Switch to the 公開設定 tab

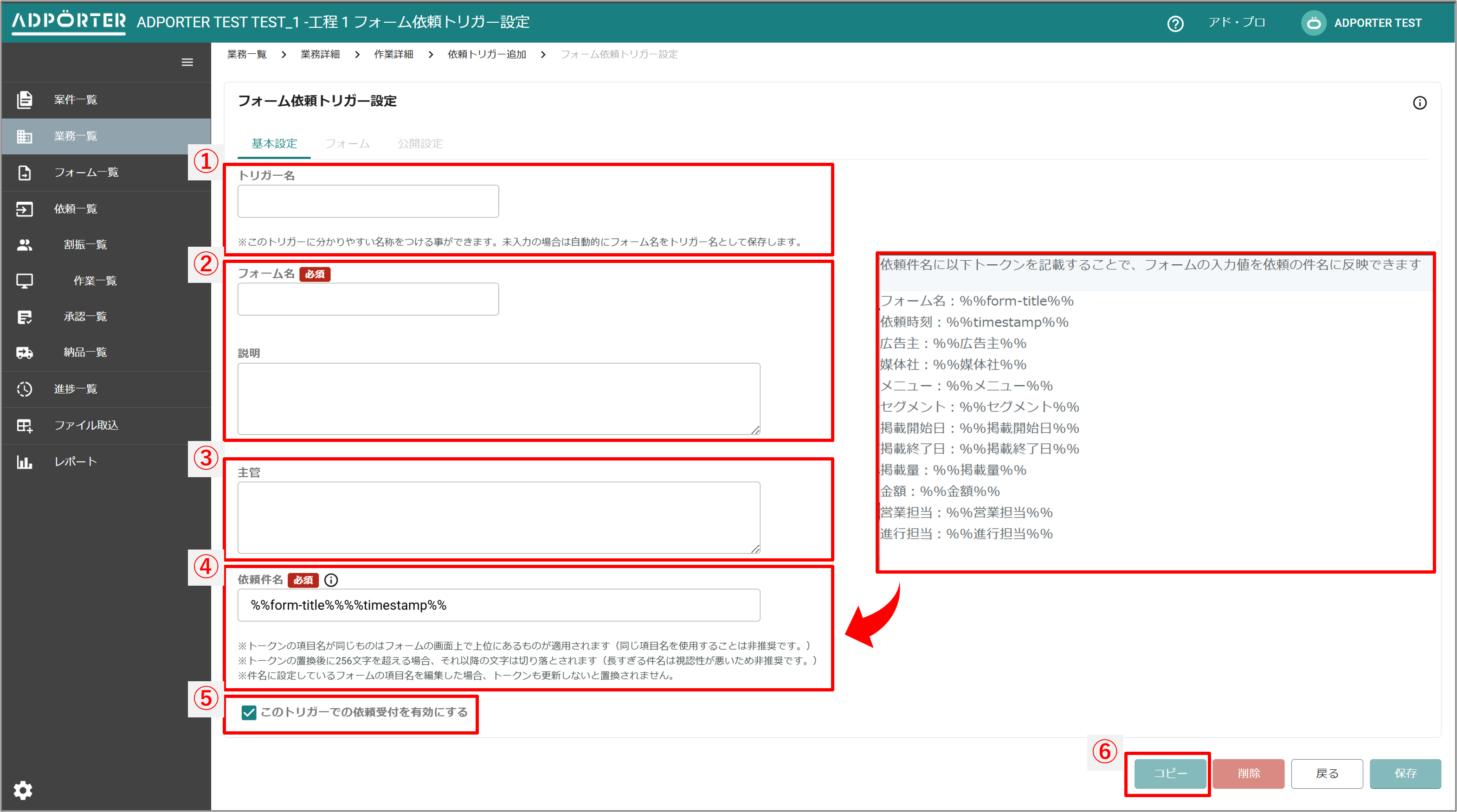[x=420, y=144]
